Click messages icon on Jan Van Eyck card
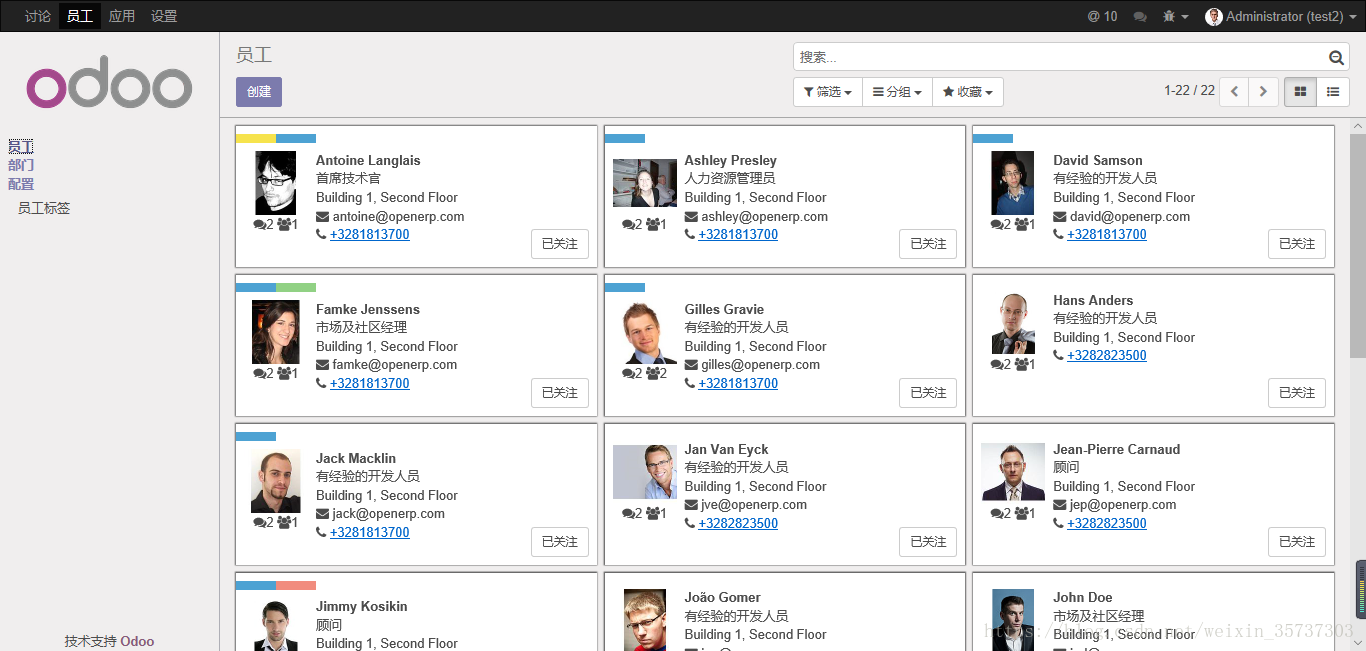 (629, 514)
